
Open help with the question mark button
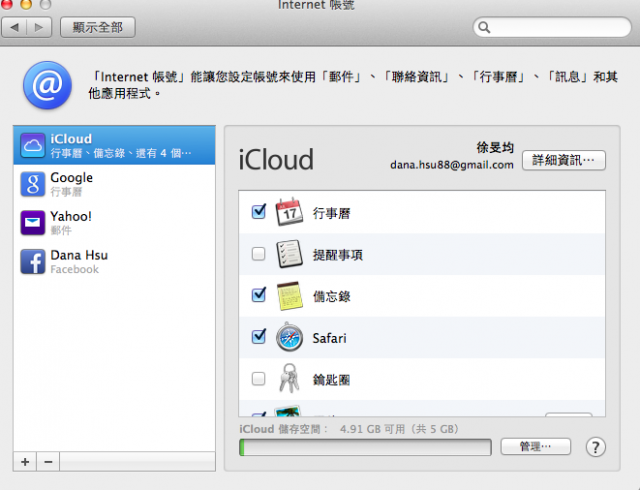[596, 447]
